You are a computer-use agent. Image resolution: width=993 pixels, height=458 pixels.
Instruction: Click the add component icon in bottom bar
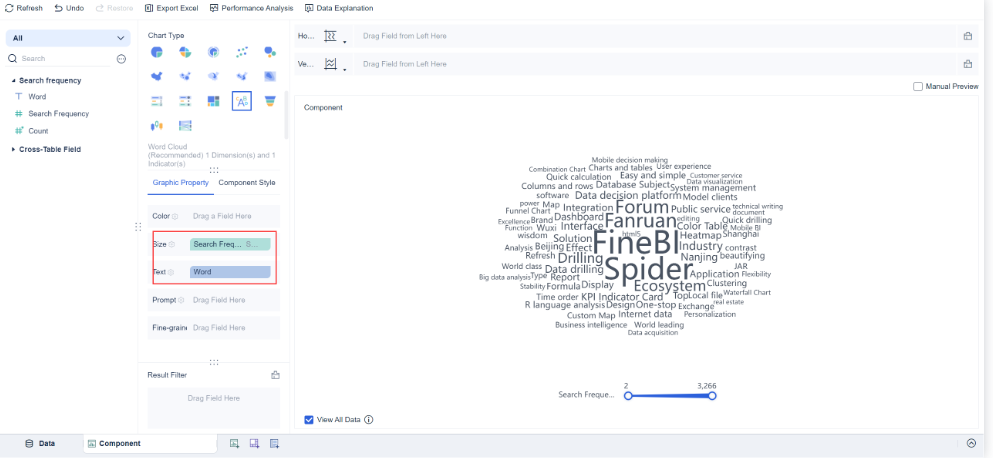[234, 443]
